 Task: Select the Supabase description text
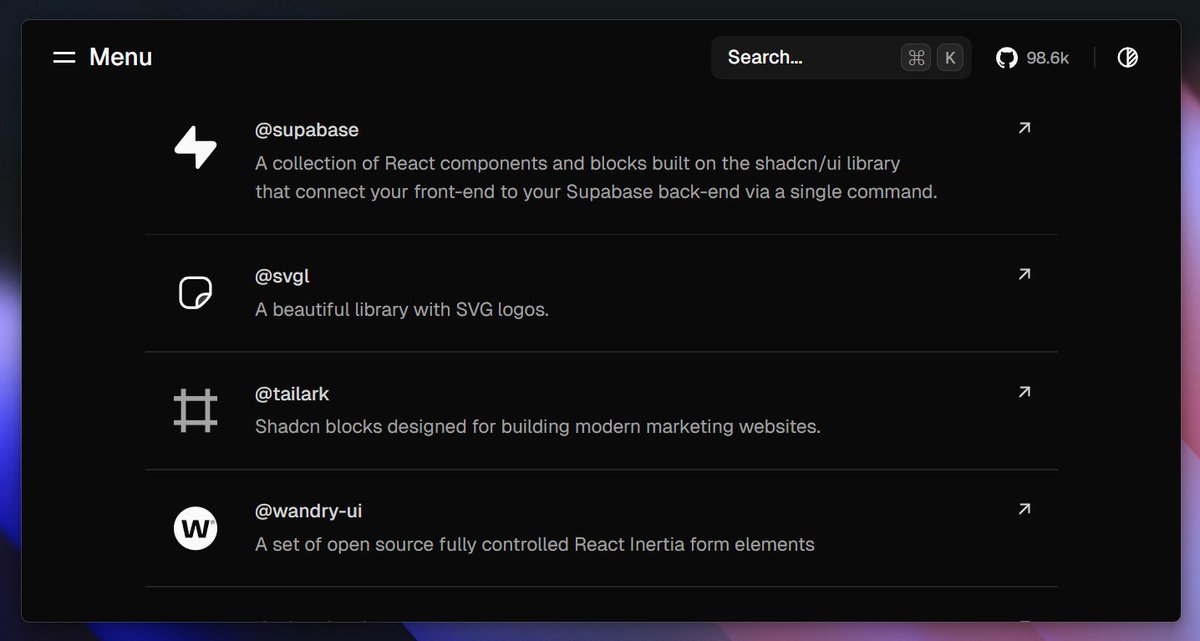(596, 177)
